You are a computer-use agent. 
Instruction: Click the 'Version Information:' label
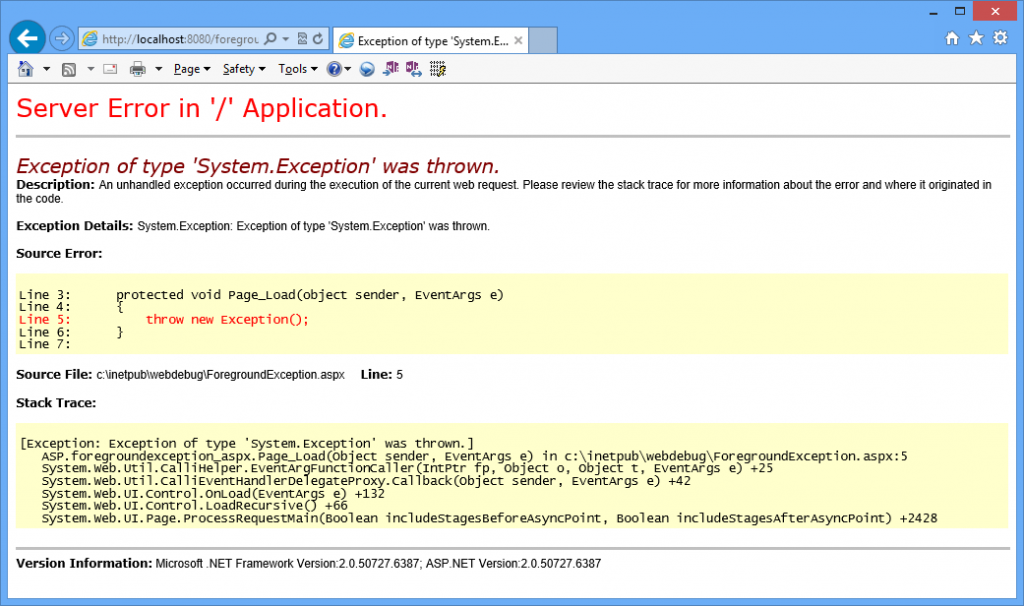click(84, 564)
